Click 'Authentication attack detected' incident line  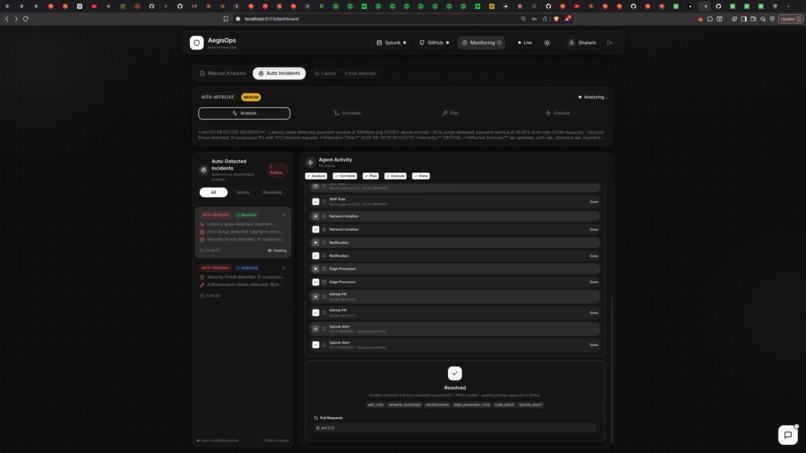coord(241,284)
